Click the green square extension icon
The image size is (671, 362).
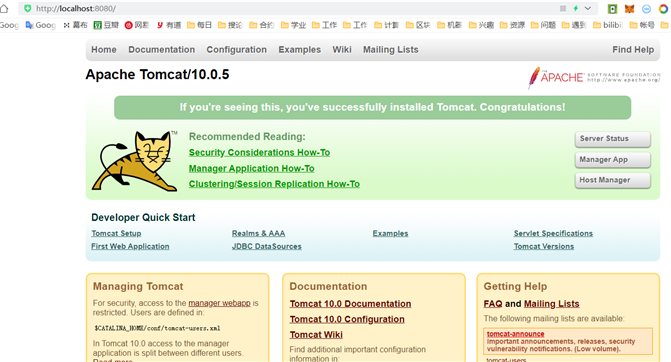tap(612, 9)
